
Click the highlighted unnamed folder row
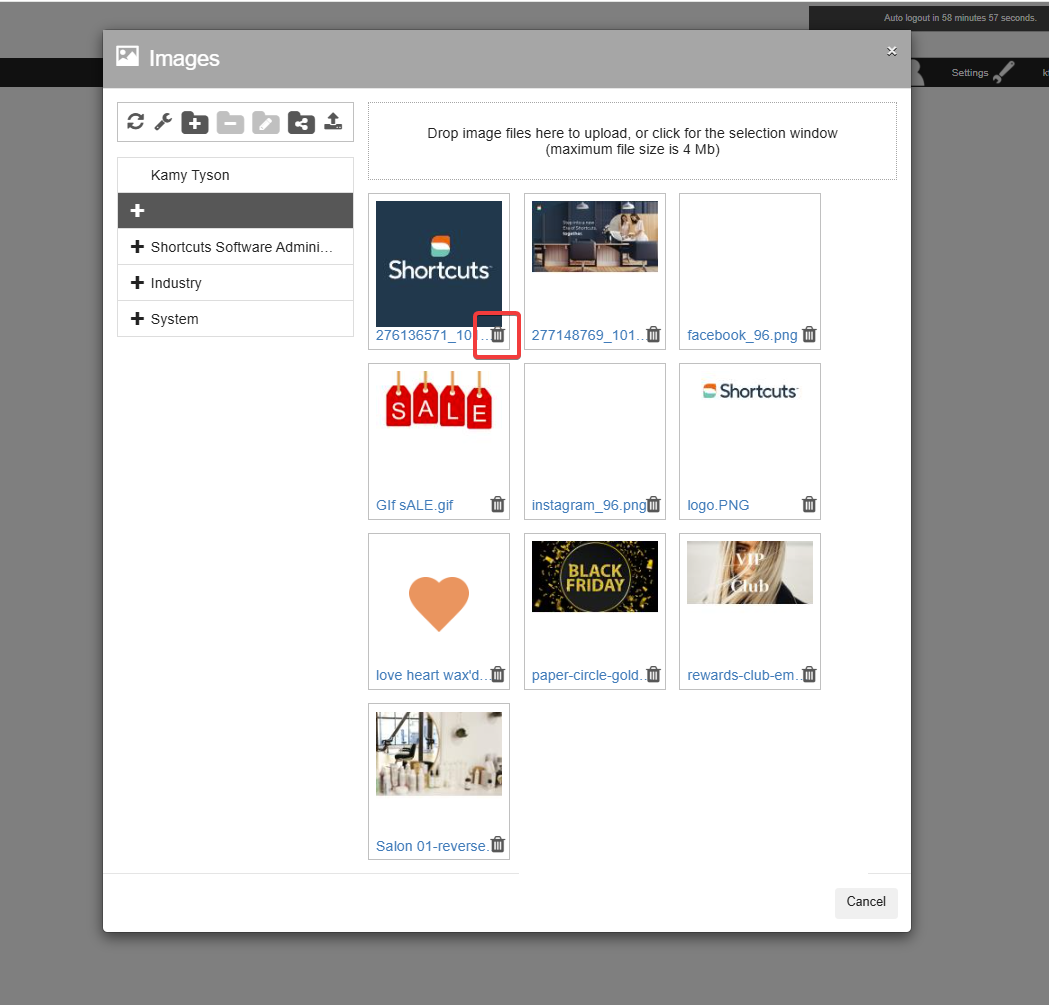click(235, 211)
